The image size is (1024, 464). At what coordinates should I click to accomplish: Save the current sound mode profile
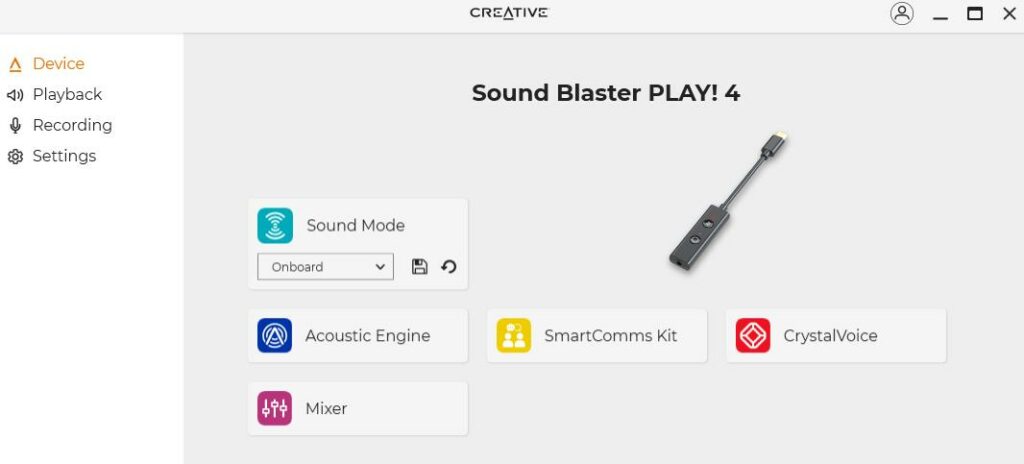coord(420,267)
